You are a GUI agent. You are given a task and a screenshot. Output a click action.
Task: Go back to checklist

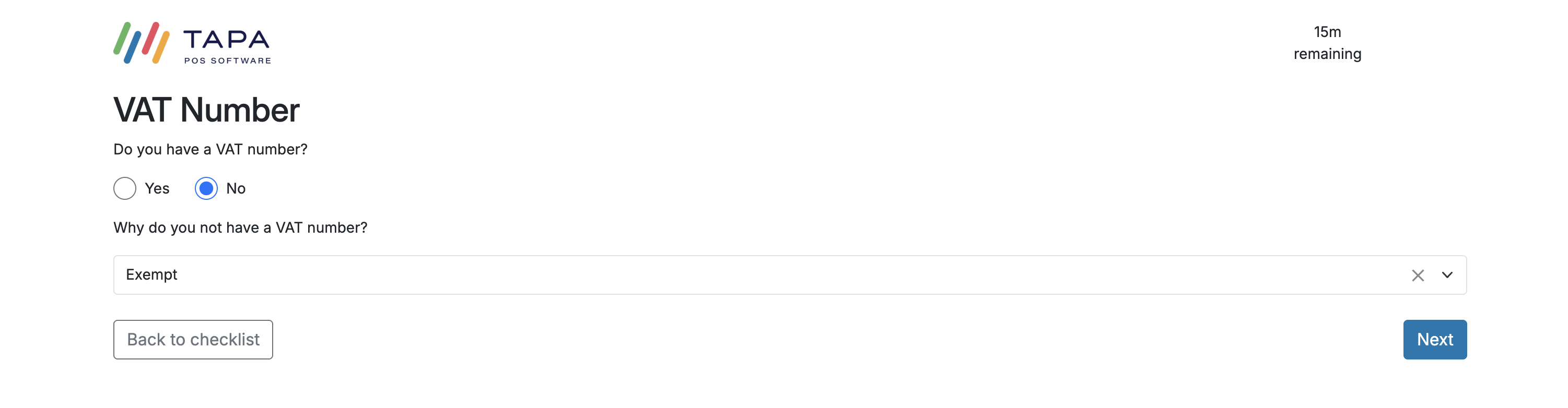point(193,339)
